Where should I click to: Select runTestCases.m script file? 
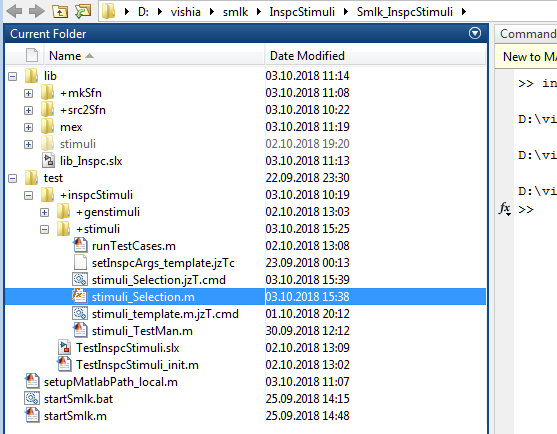point(134,246)
